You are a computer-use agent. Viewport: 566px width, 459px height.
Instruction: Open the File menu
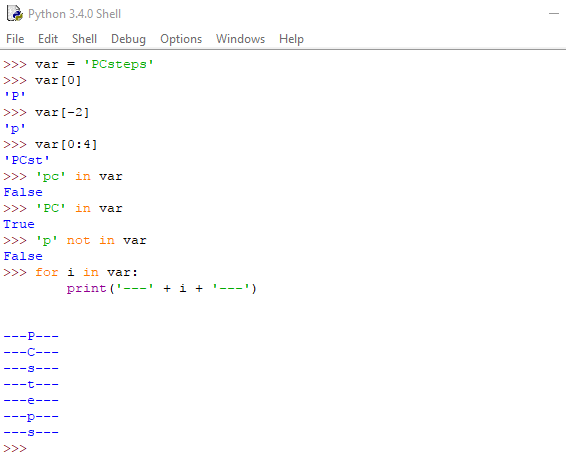pyautogui.click(x=15, y=39)
